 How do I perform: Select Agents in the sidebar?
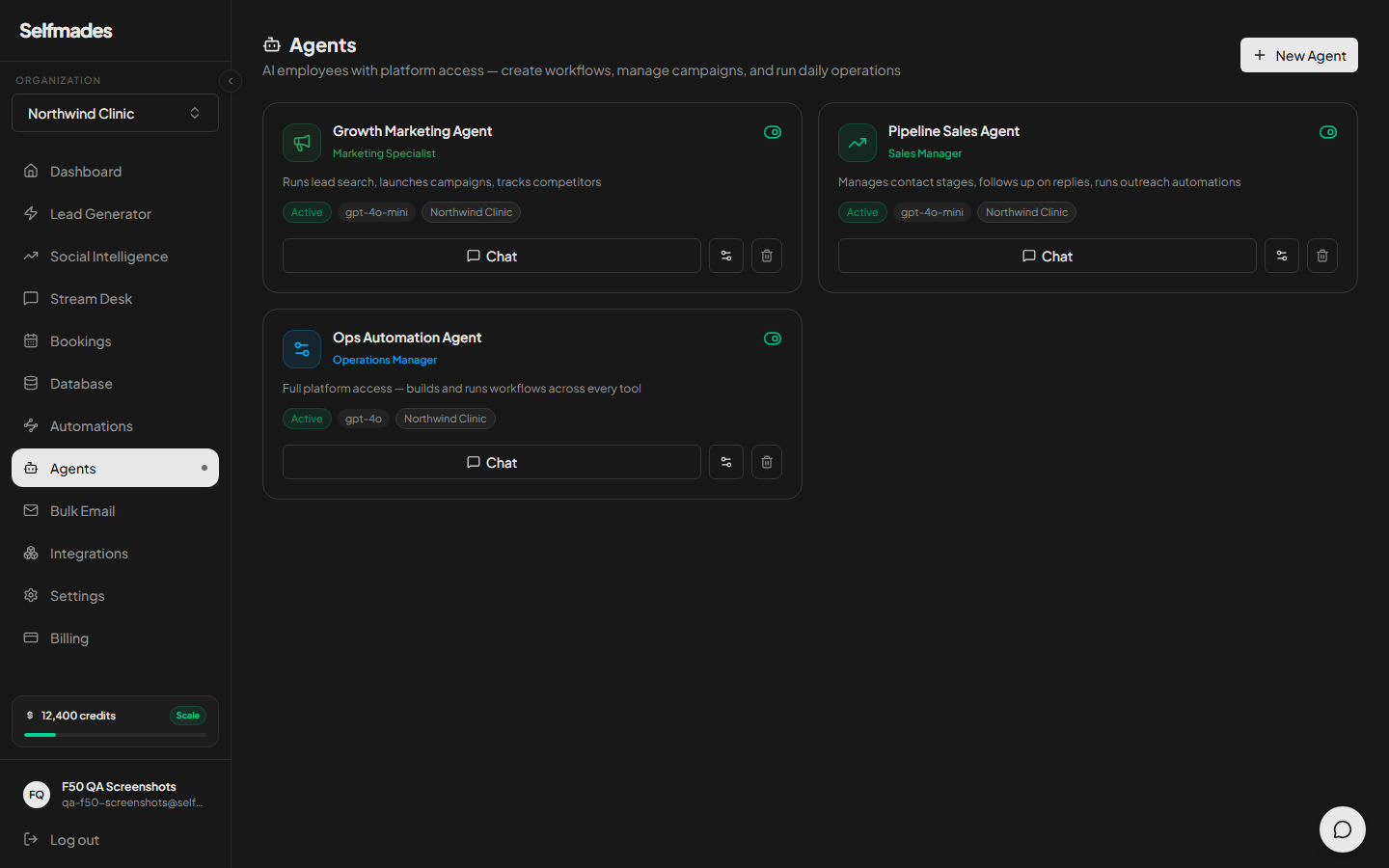(115, 468)
